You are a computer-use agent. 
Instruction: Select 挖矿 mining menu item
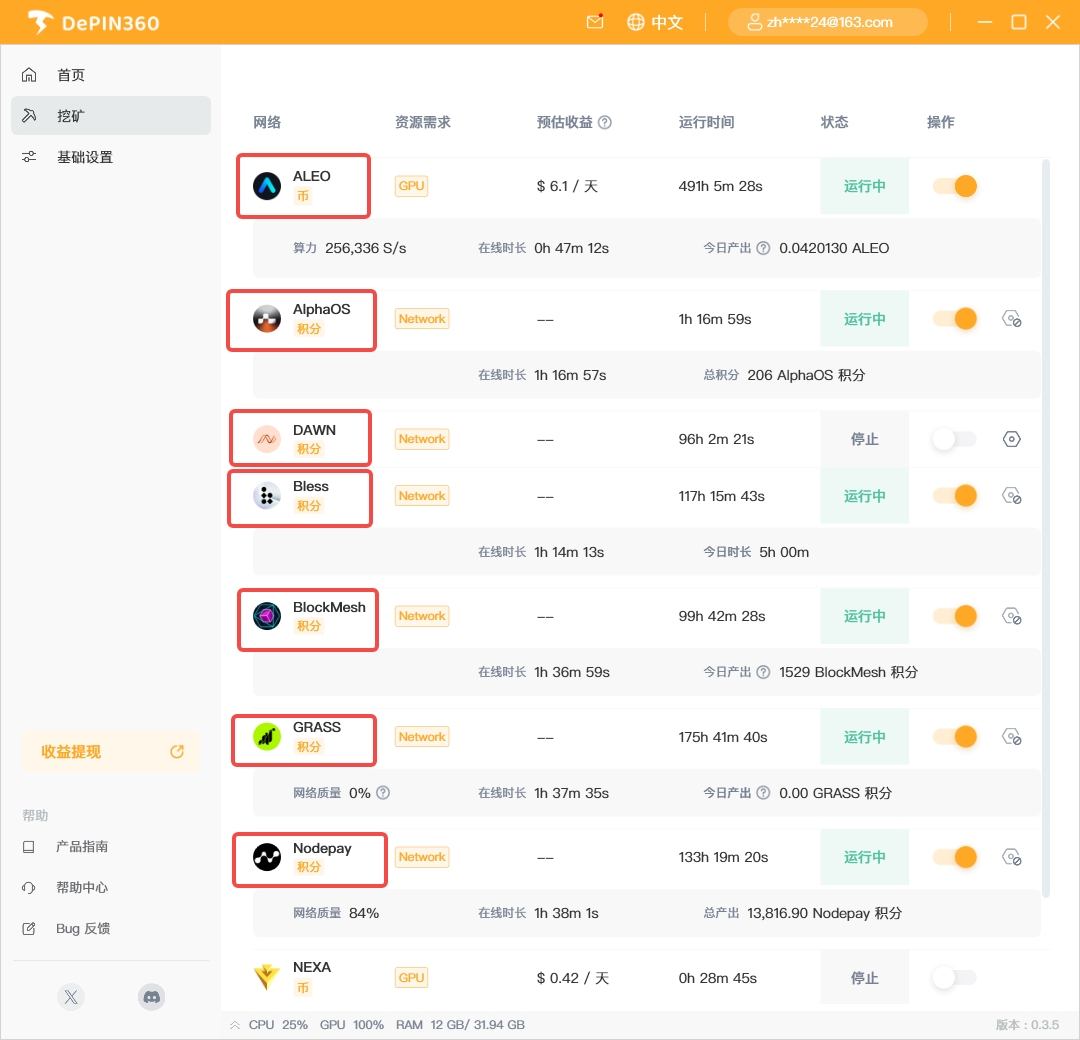[111, 116]
